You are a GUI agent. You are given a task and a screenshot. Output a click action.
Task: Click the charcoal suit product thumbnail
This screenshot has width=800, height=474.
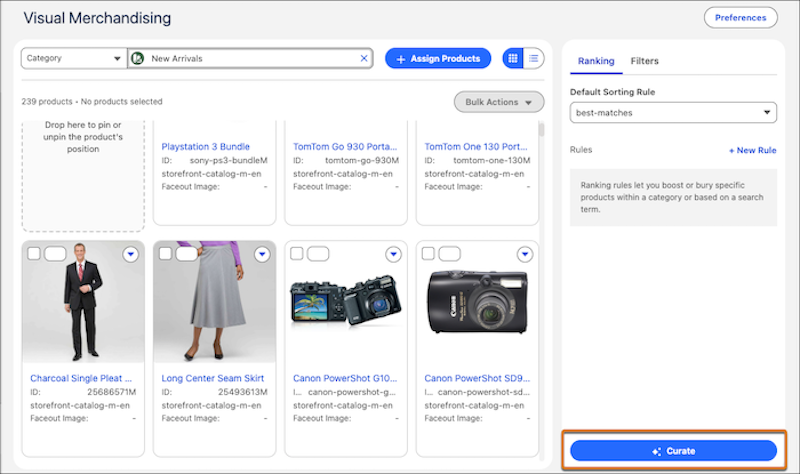83,302
